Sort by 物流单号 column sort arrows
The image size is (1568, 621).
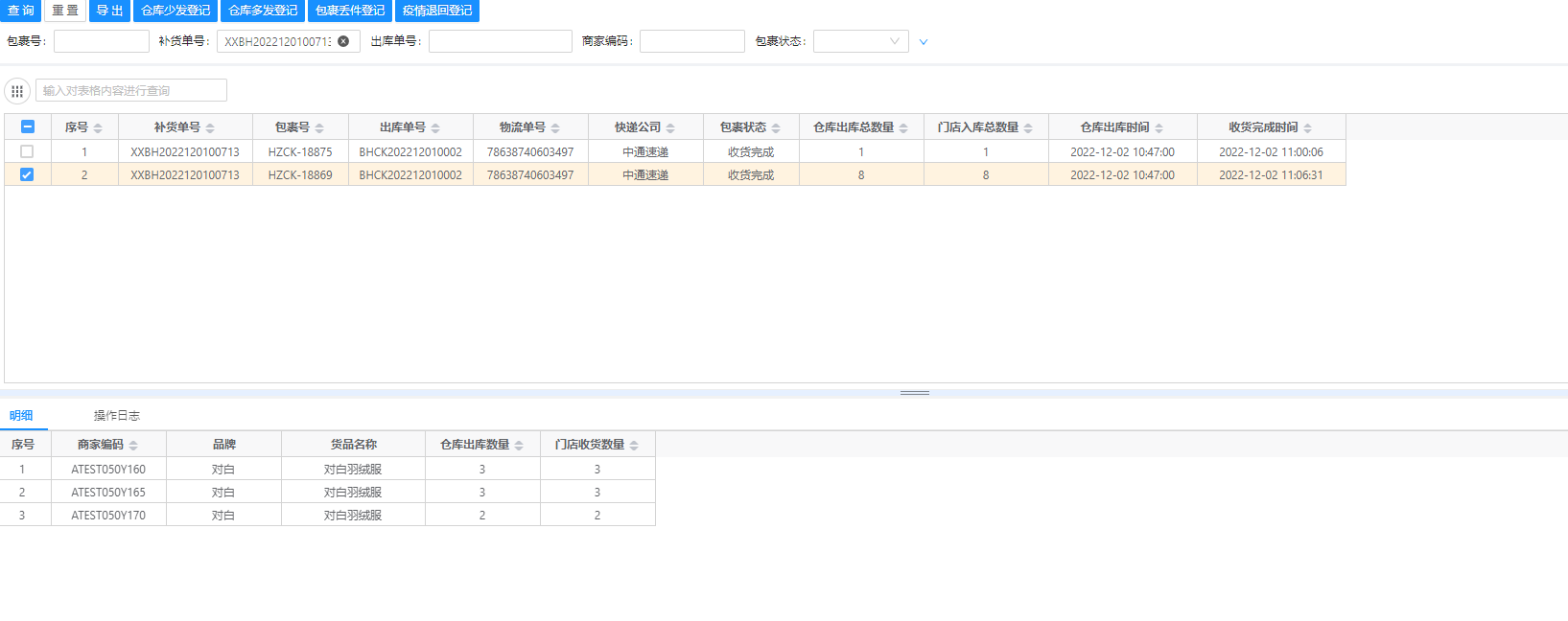coord(555,128)
